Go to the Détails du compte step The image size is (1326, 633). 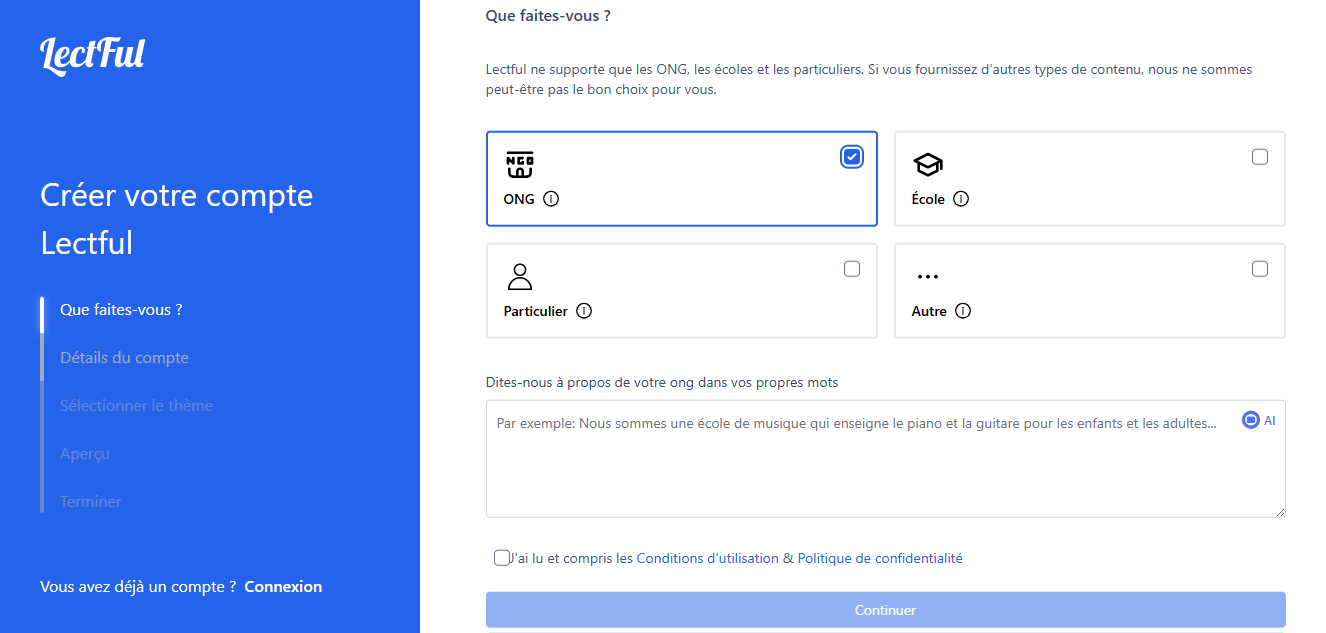[x=123, y=357]
